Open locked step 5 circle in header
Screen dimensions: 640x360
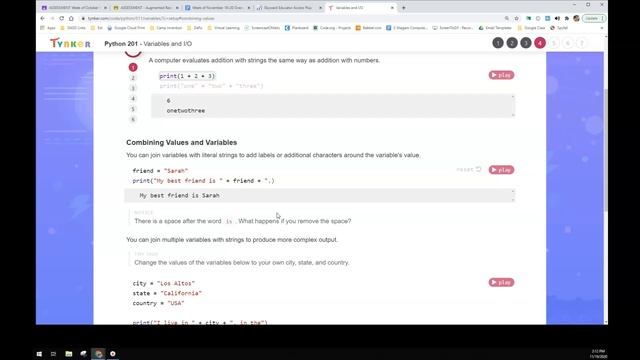[554, 43]
